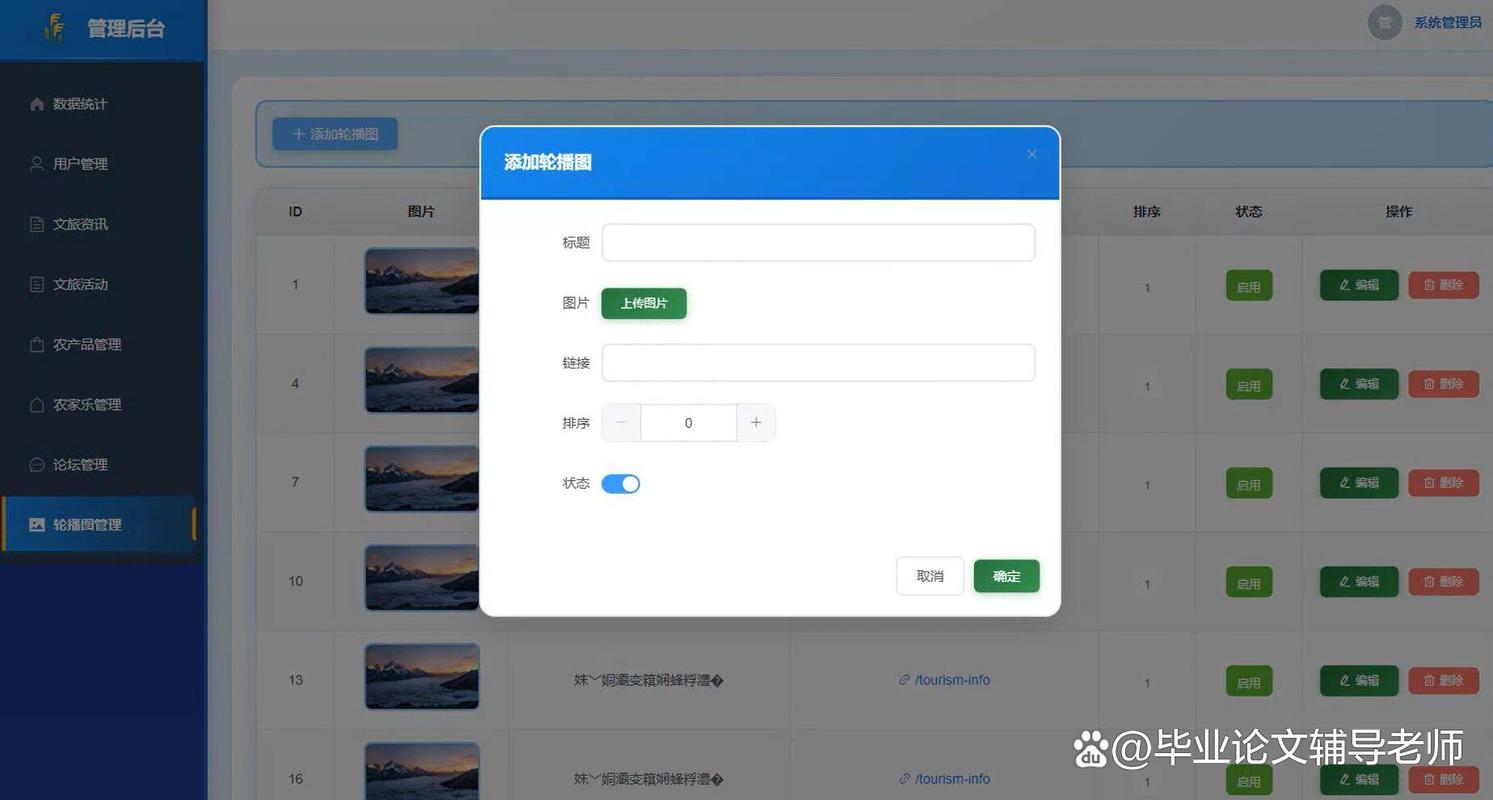Click the thumbnail image in row 7
The height and width of the screenshot is (800, 1493).
(422, 479)
